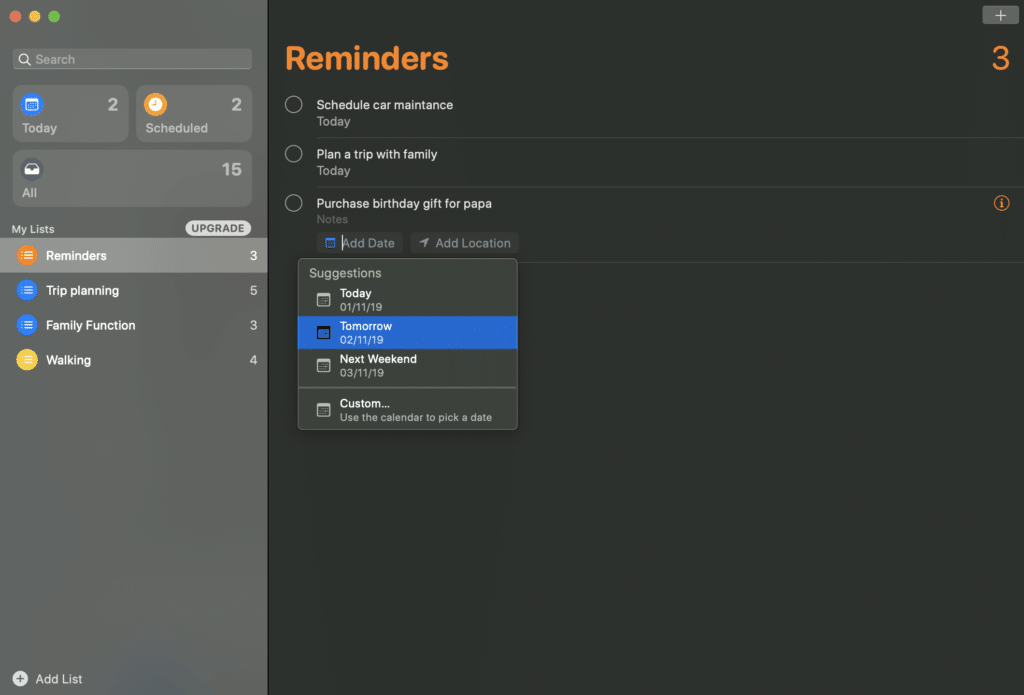Screen dimensions: 1024x695
Task: Click the UPGRADE button beside My Lists
Action: (x=218, y=228)
